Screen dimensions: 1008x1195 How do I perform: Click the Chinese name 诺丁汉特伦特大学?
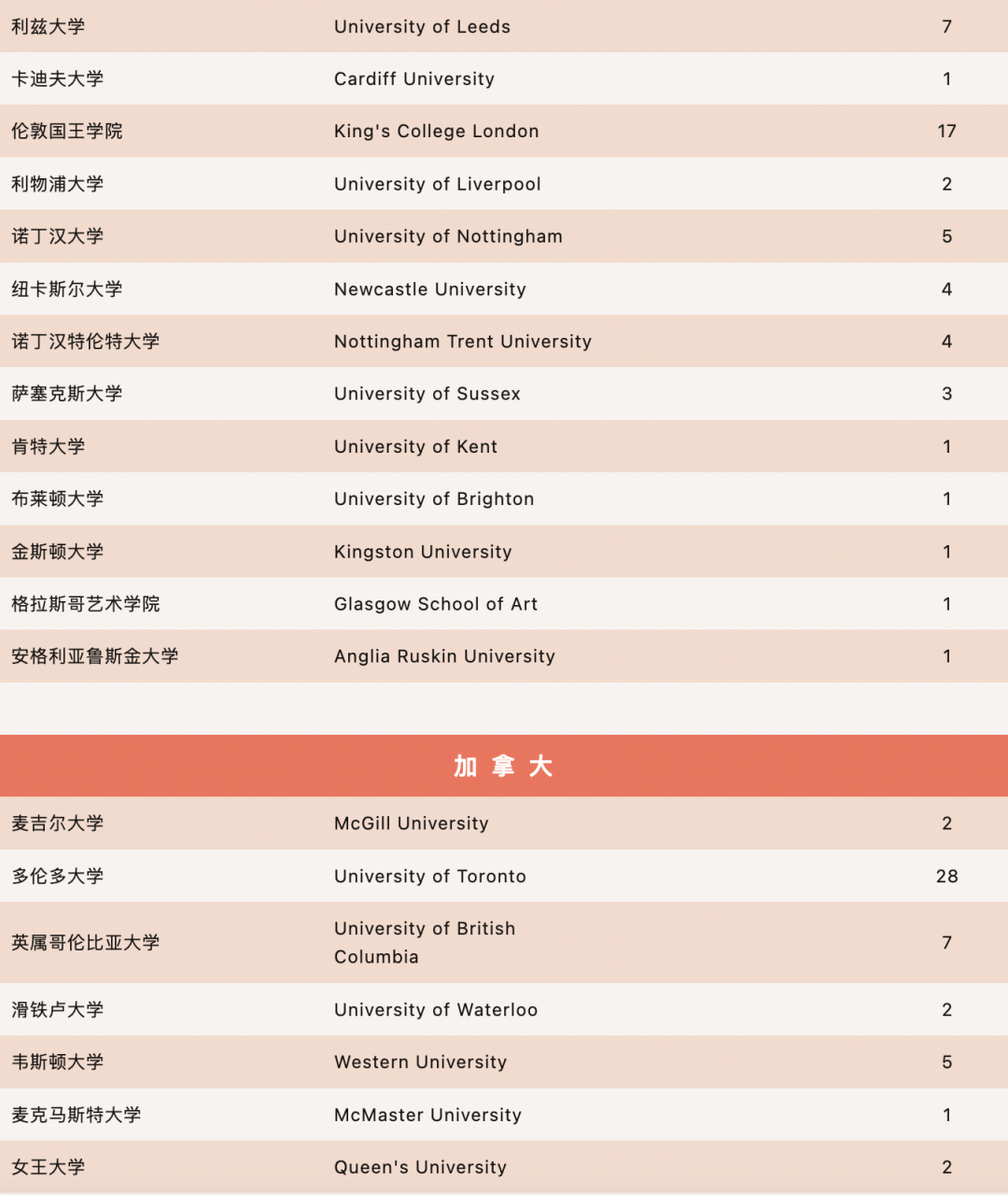tap(85, 342)
